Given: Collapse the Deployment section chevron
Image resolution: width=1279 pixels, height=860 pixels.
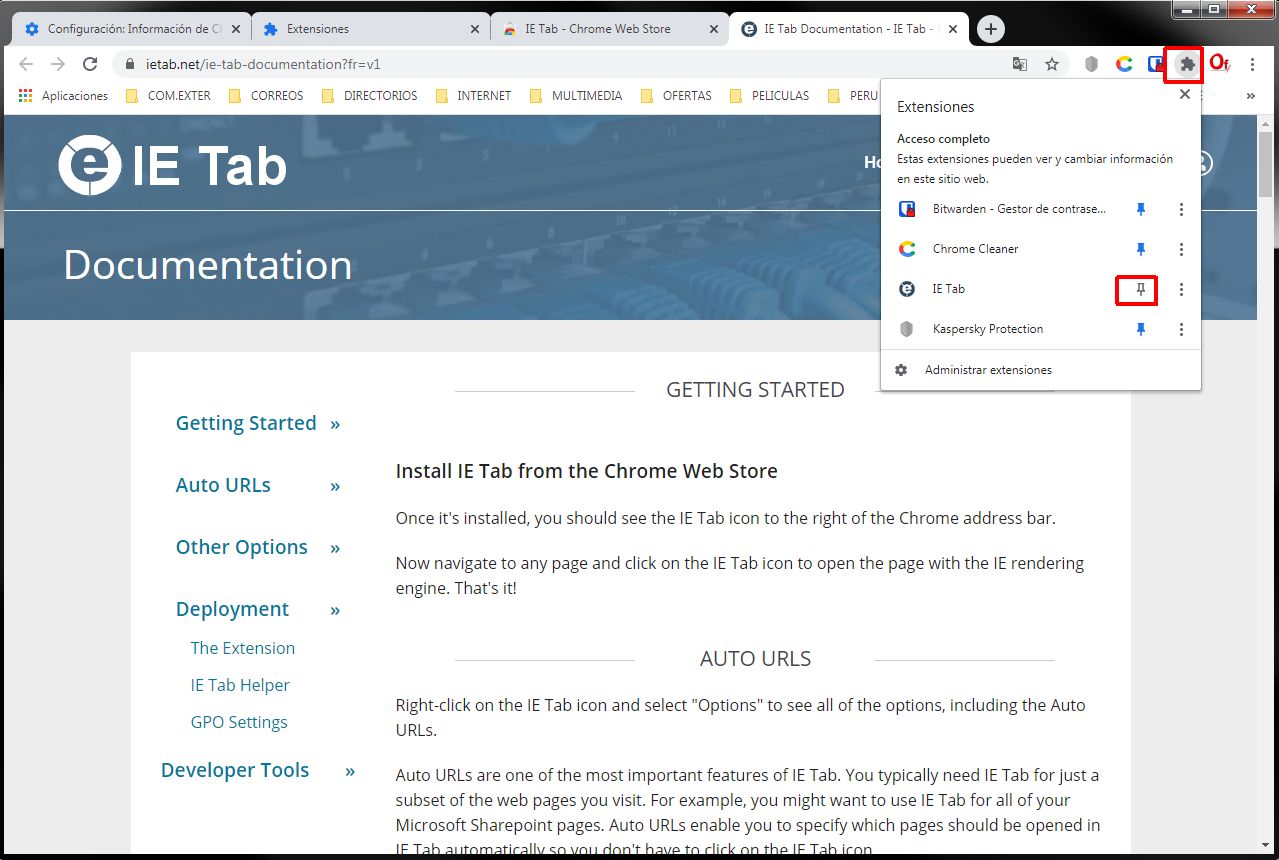Looking at the screenshot, I should click(335, 610).
